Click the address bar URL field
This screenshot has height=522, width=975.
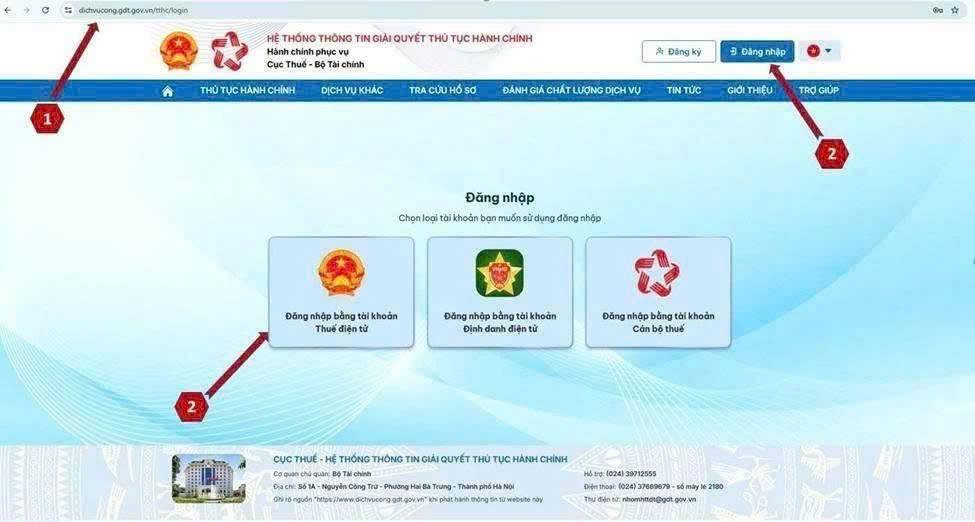click(x=497, y=10)
